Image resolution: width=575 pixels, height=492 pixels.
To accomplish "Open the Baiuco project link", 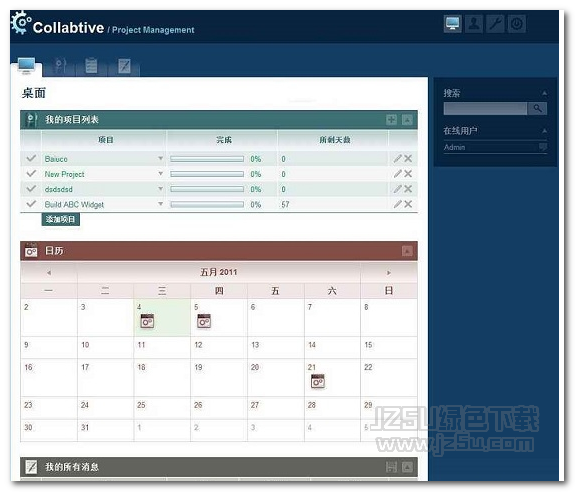I will click(56, 159).
